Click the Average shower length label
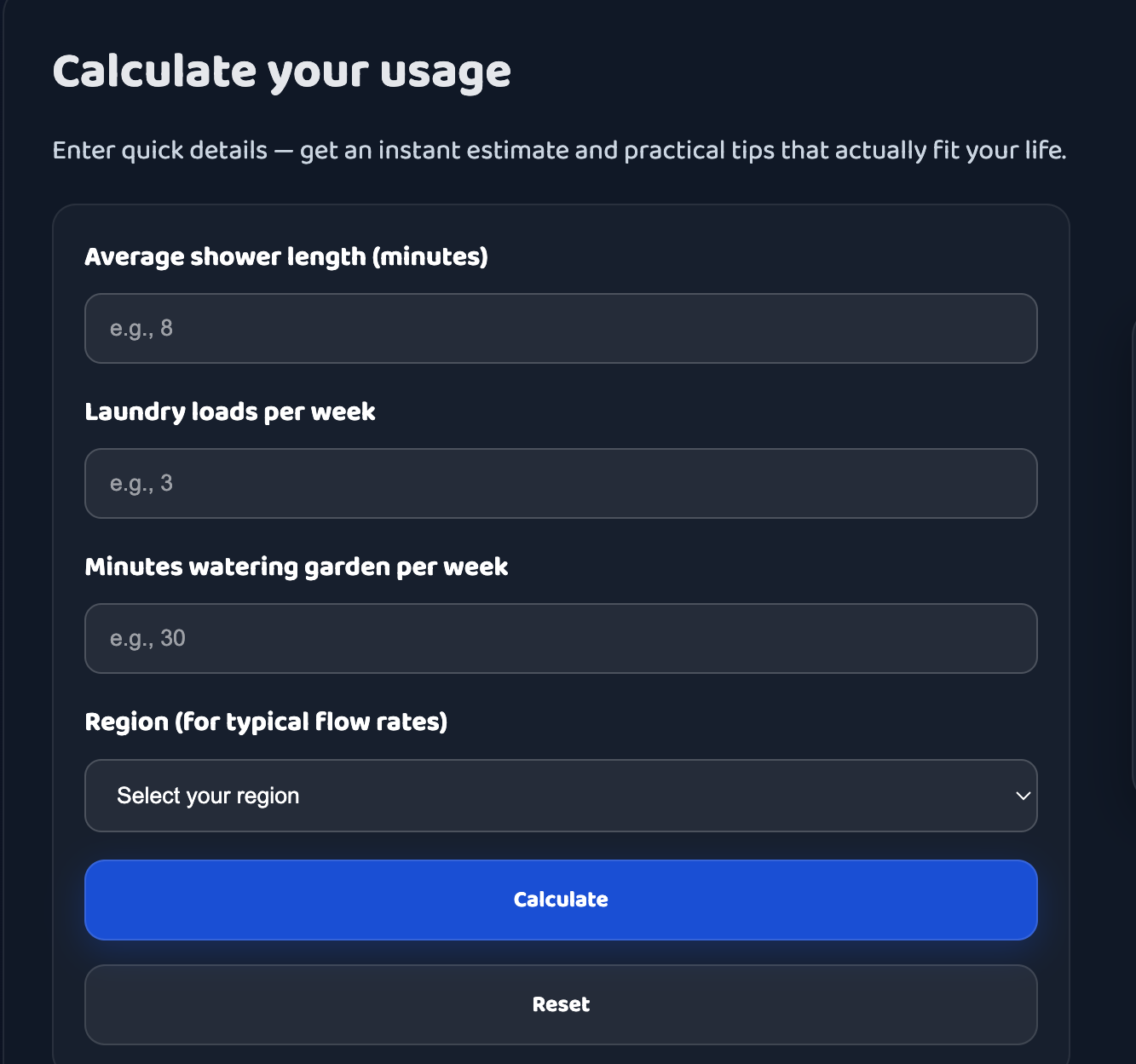This screenshot has width=1136, height=1064. point(286,256)
